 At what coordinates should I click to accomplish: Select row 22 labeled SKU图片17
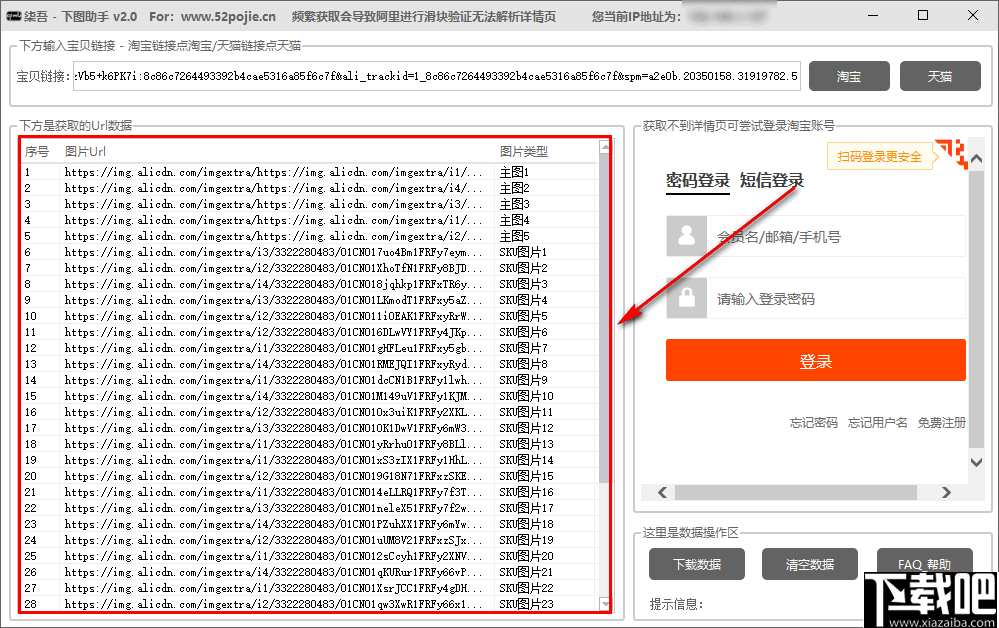310,508
